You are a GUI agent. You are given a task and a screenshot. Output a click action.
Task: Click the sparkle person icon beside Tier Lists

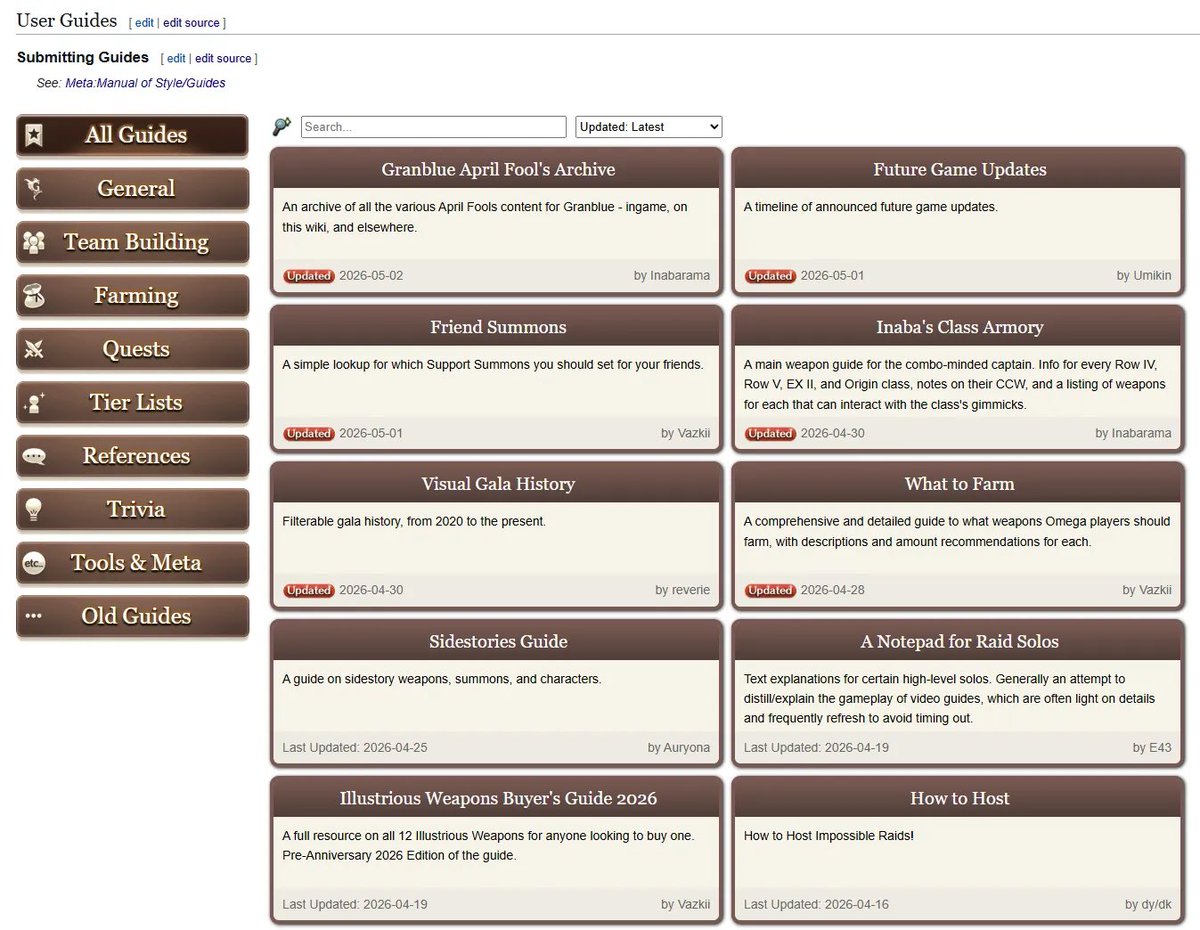[34, 402]
